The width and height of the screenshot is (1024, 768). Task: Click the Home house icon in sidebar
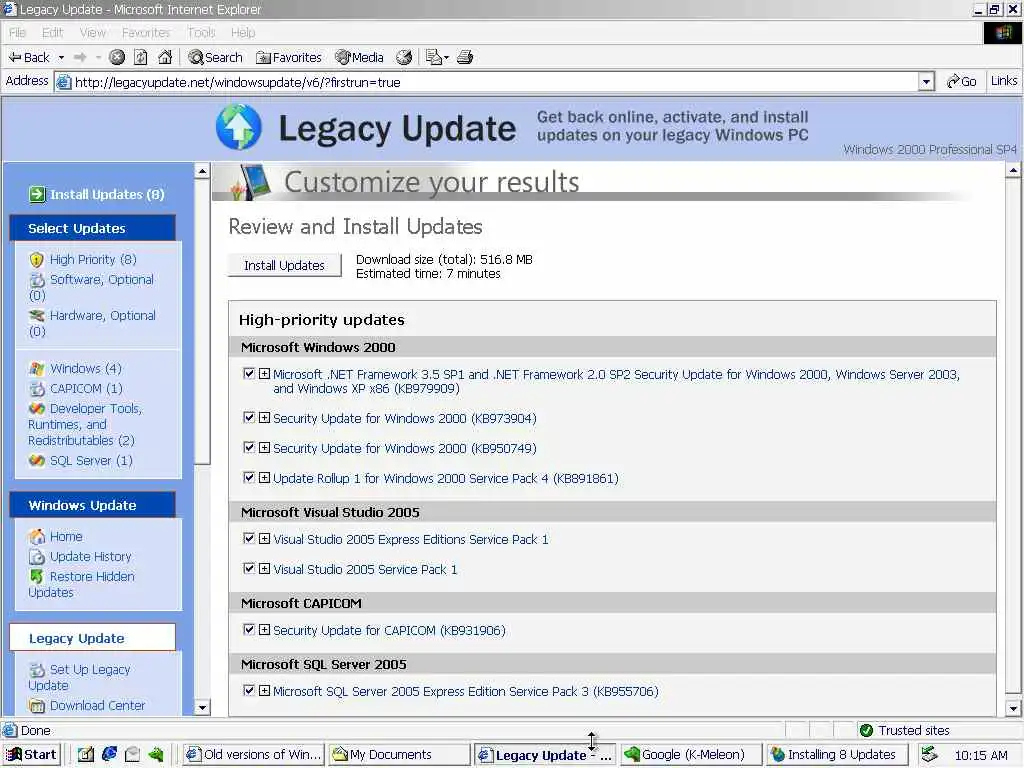click(x=37, y=537)
